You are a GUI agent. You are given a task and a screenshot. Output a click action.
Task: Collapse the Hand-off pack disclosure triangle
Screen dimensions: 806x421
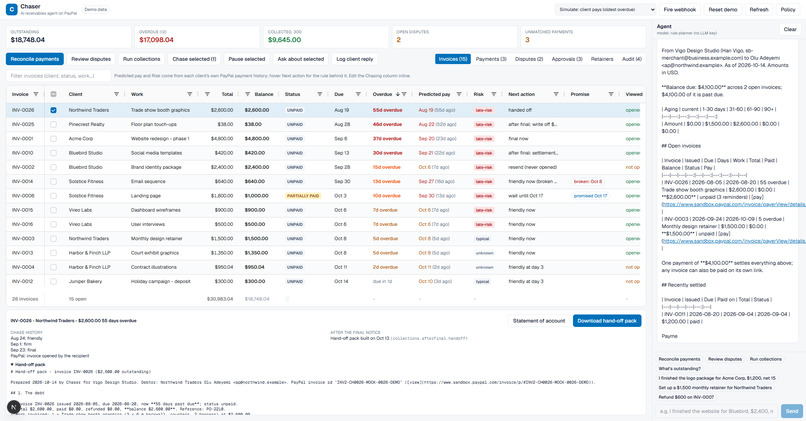click(12, 364)
